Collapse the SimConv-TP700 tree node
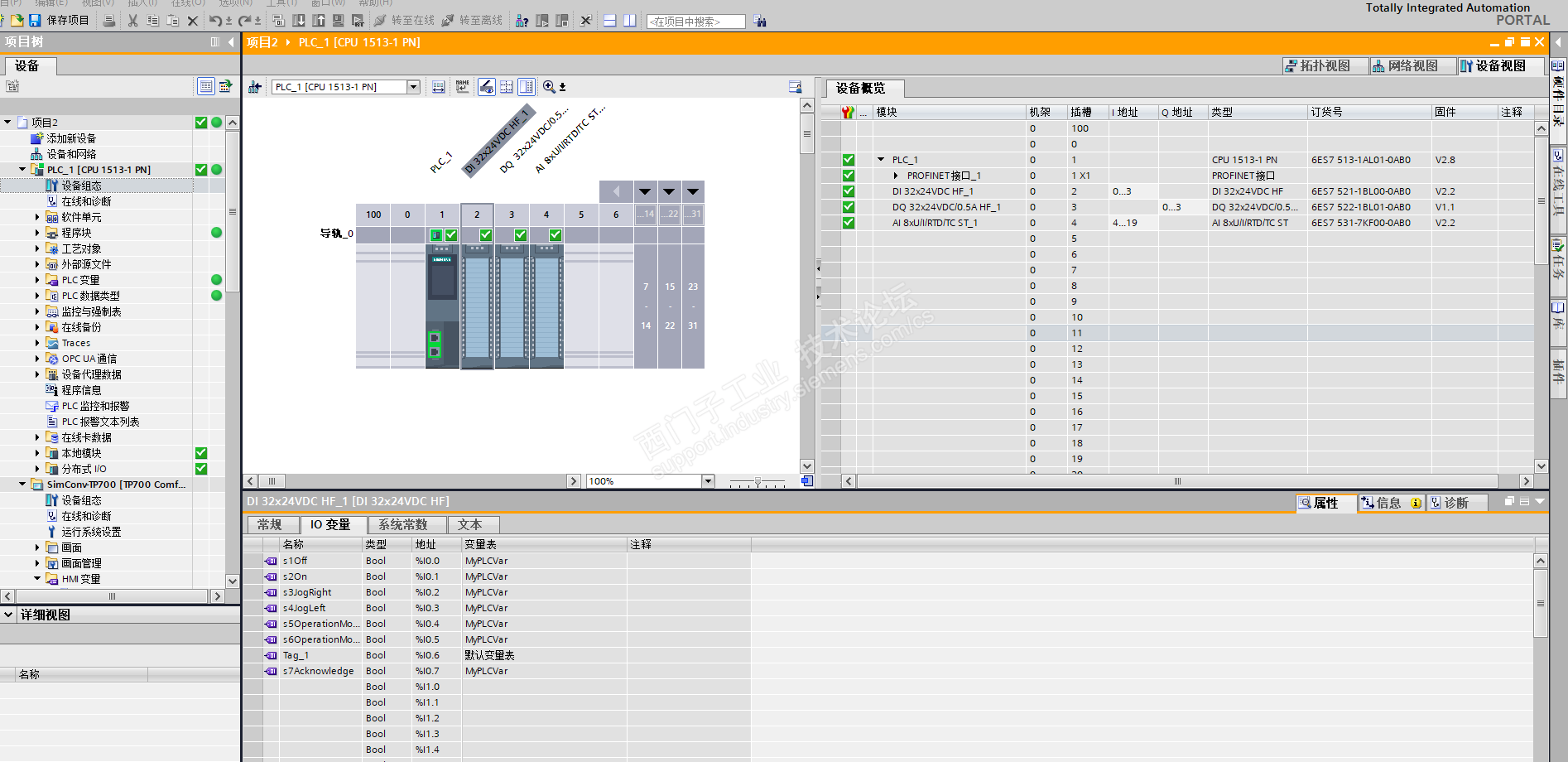This screenshot has height=762, width=1568. tap(22, 485)
